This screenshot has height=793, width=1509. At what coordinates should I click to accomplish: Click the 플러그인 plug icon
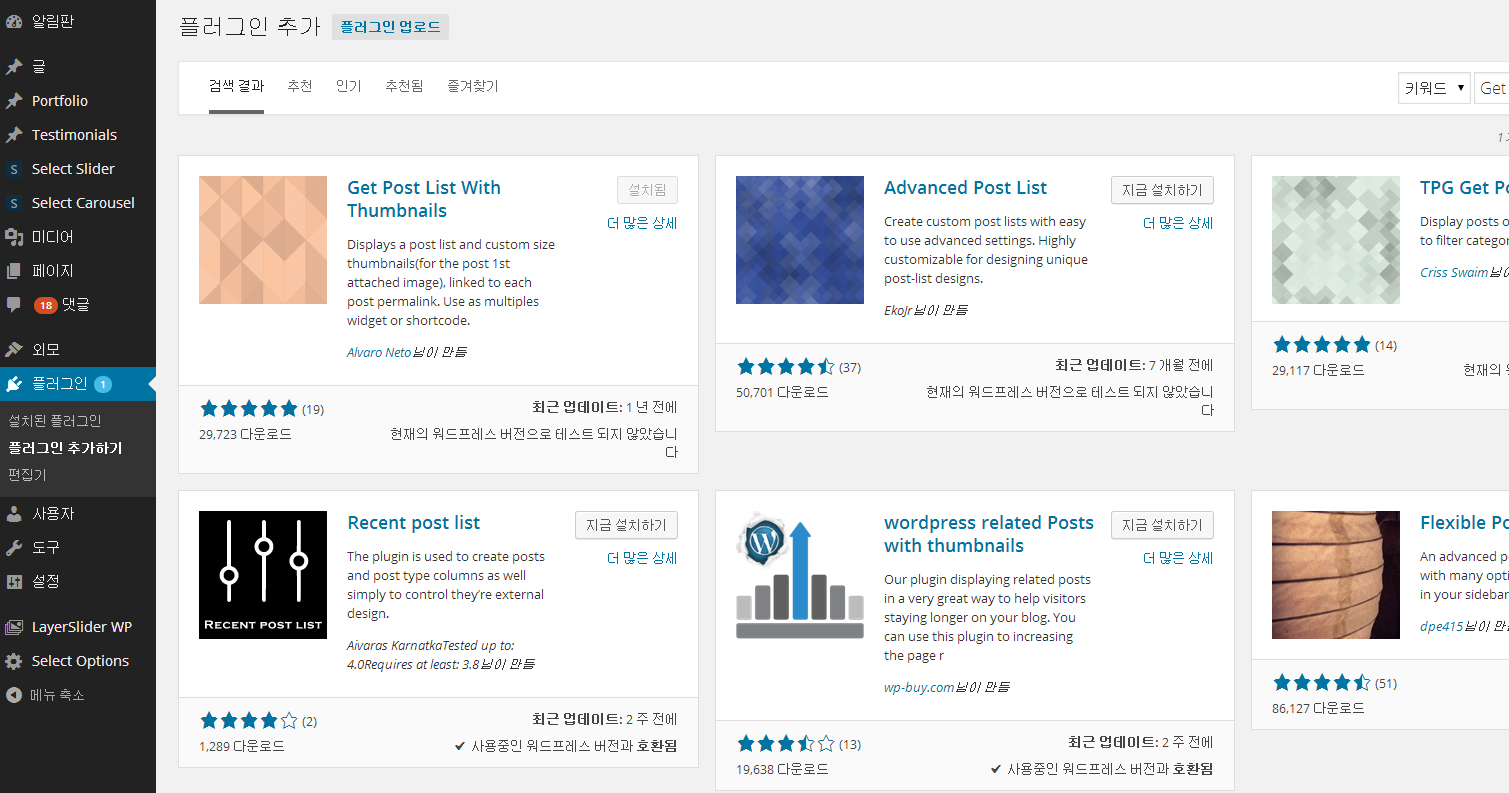pyautogui.click(x=14, y=384)
